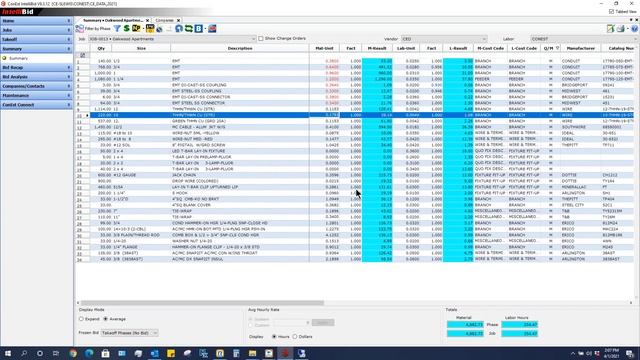Screen dimensions: 640x360
Task: Open Microsoft Store from the taskbar
Action: (x=105, y=353)
